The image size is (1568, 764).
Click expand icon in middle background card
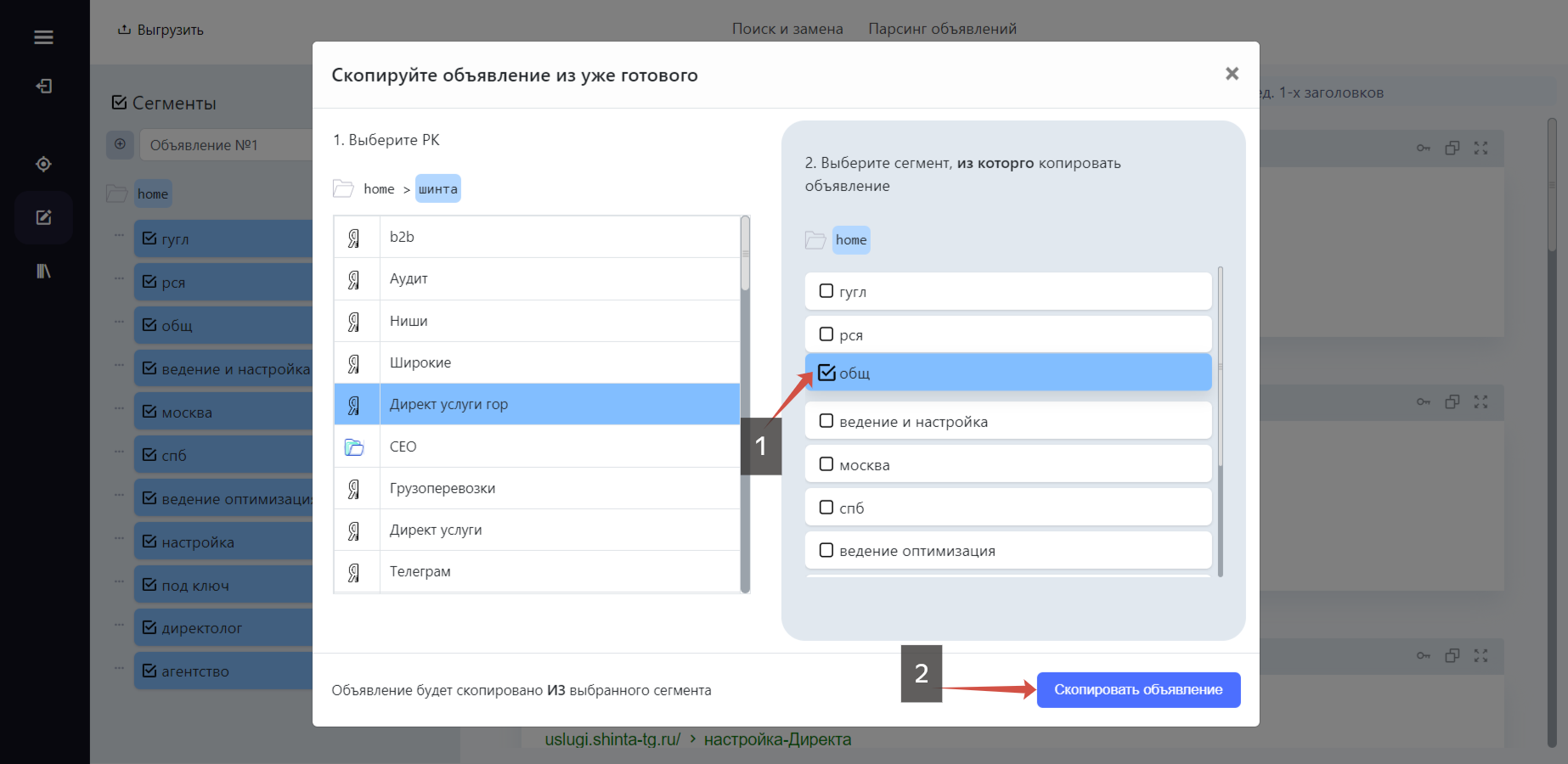tap(1481, 402)
